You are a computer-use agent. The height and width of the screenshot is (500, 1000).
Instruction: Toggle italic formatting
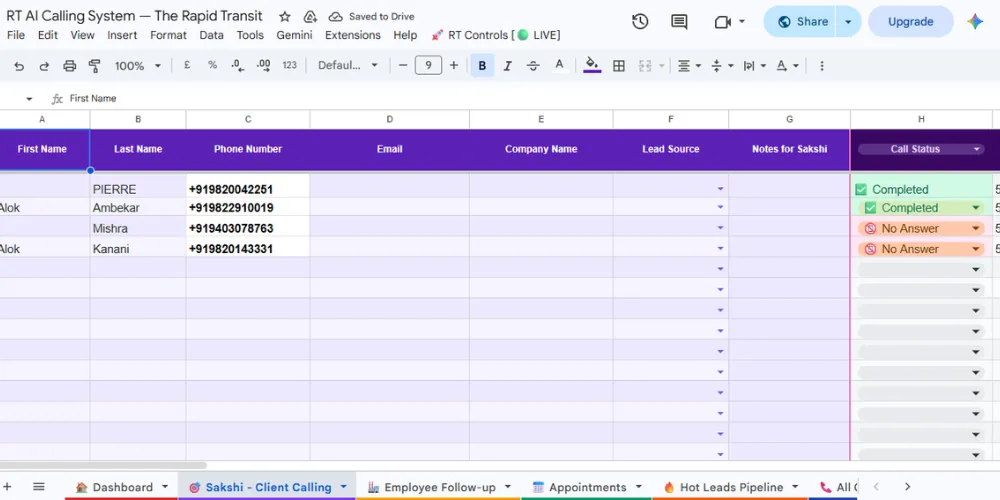[x=508, y=66]
